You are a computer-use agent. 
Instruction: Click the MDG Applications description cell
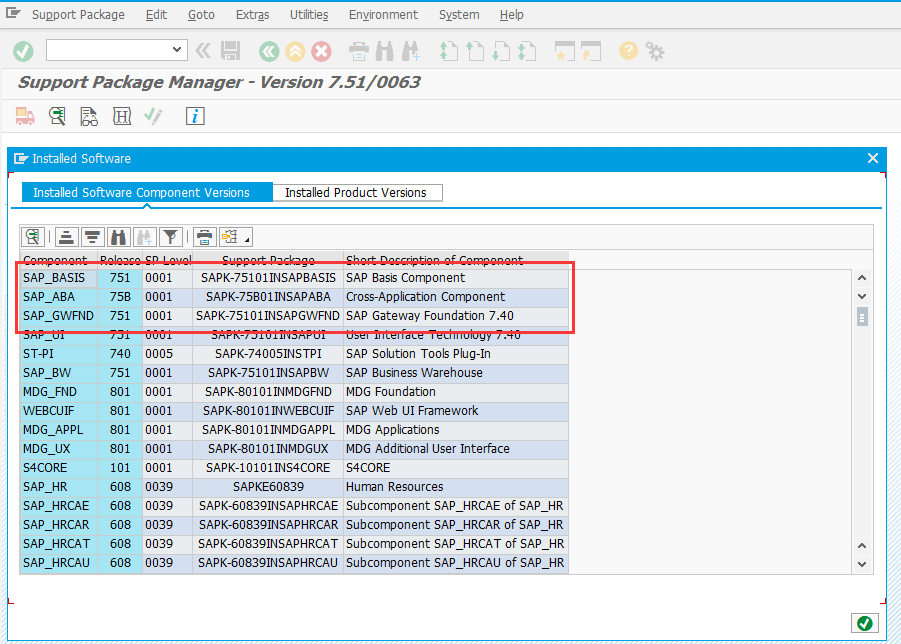coord(456,430)
